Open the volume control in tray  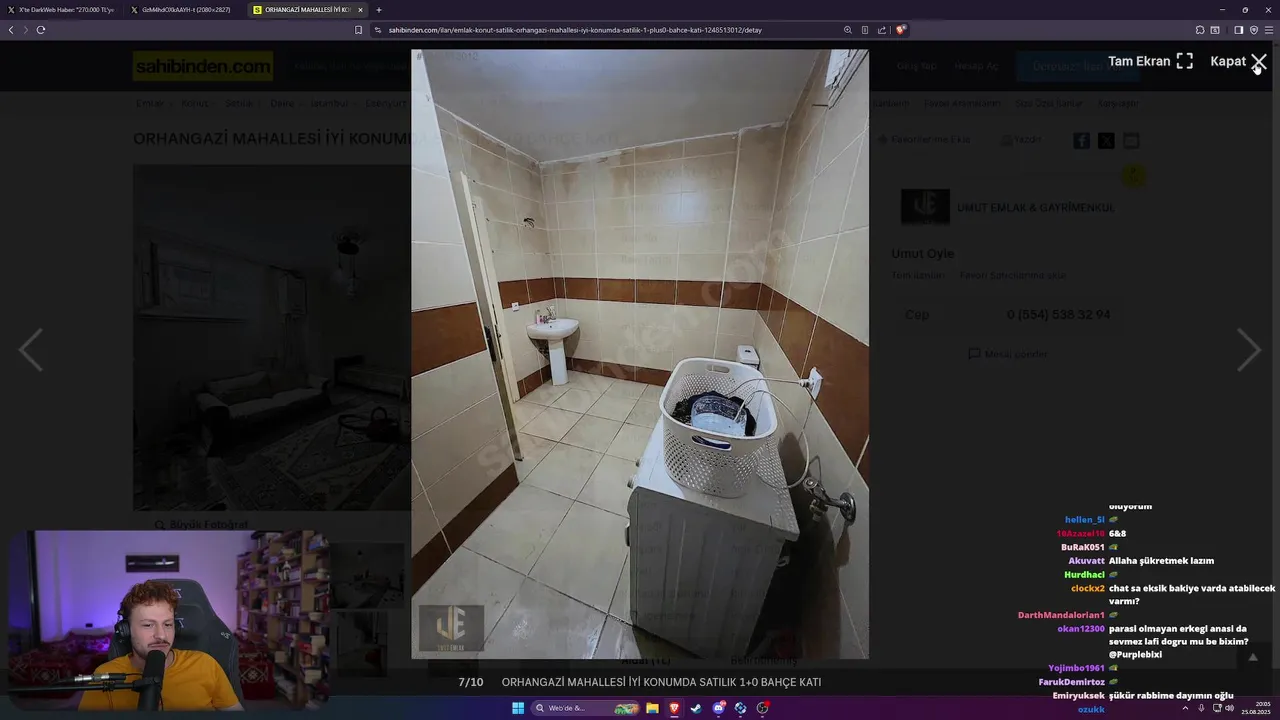pyautogui.click(x=1229, y=708)
